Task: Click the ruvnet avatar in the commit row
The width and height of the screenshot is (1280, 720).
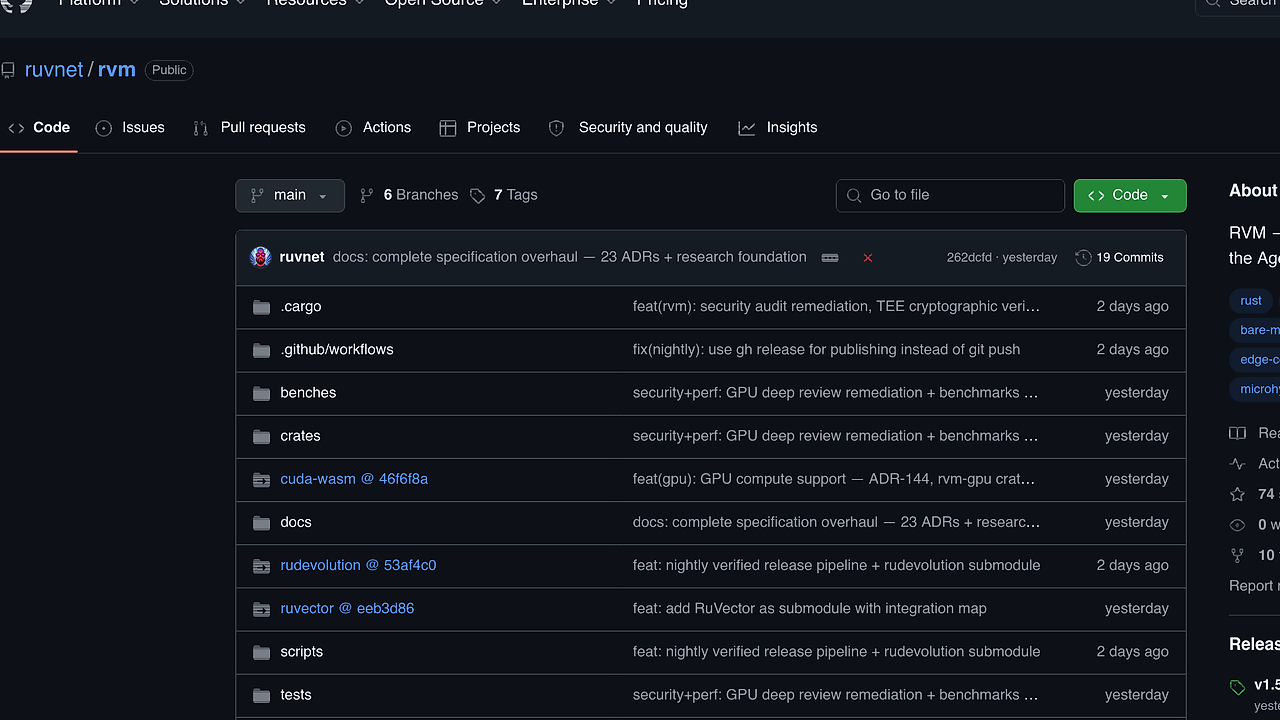Action: pyautogui.click(x=261, y=257)
